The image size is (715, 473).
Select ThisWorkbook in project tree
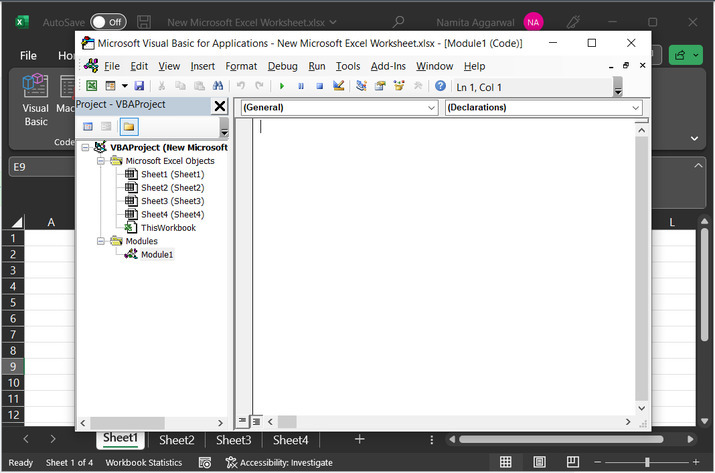(168, 228)
